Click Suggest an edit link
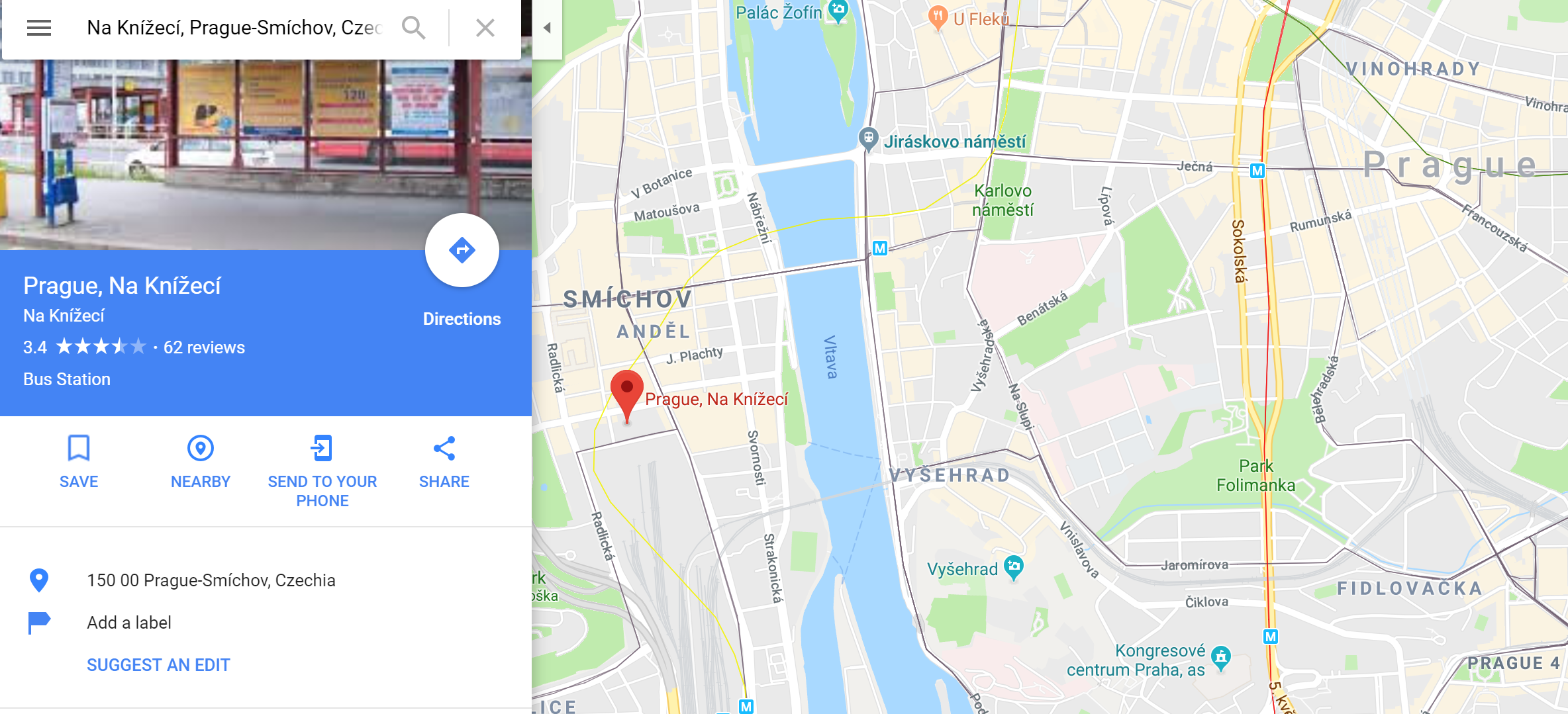Image resolution: width=1568 pixels, height=714 pixels. click(158, 665)
